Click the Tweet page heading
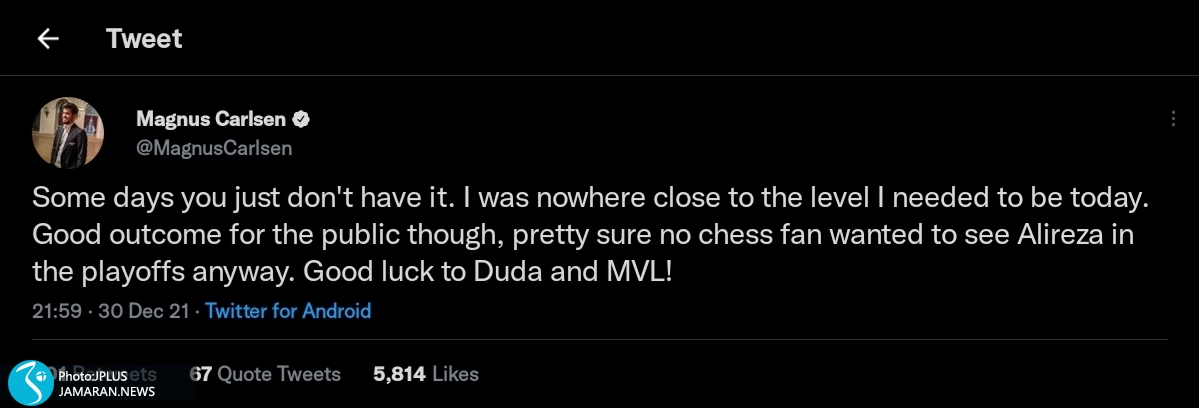 pos(144,39)
